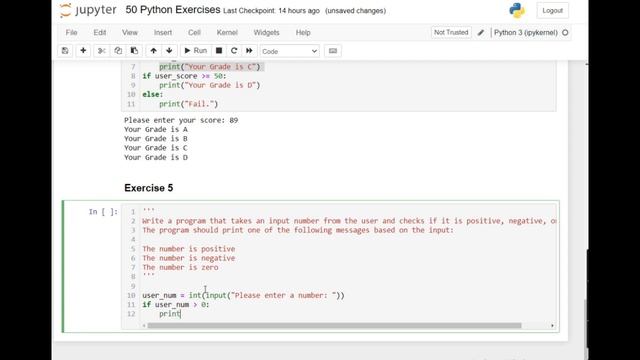This screenshot has width=640, height=360.
Task: Click output line 'Your Grade is D'
Action: click(x=156, y=157)
